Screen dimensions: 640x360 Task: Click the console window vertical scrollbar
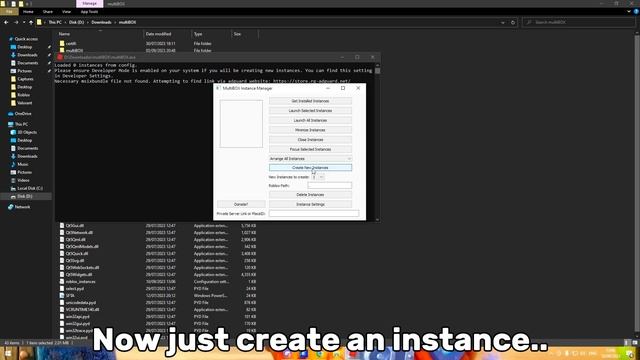(x=378, y=141)
